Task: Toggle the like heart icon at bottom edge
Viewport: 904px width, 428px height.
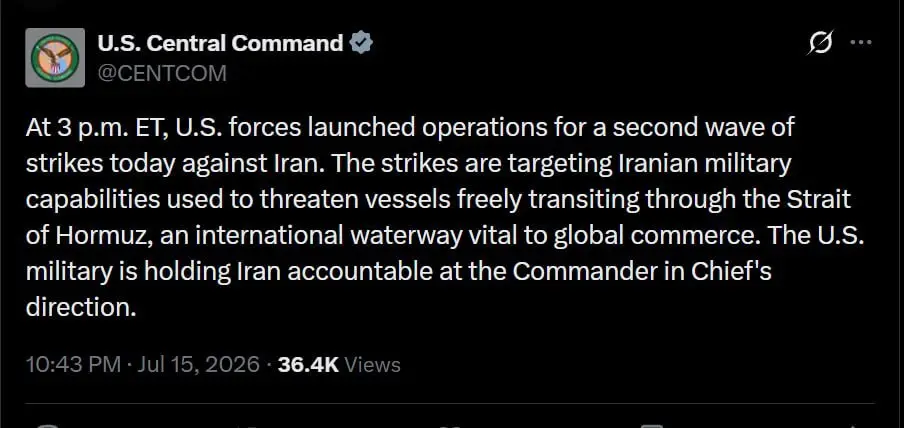Action: pos(455,426)
